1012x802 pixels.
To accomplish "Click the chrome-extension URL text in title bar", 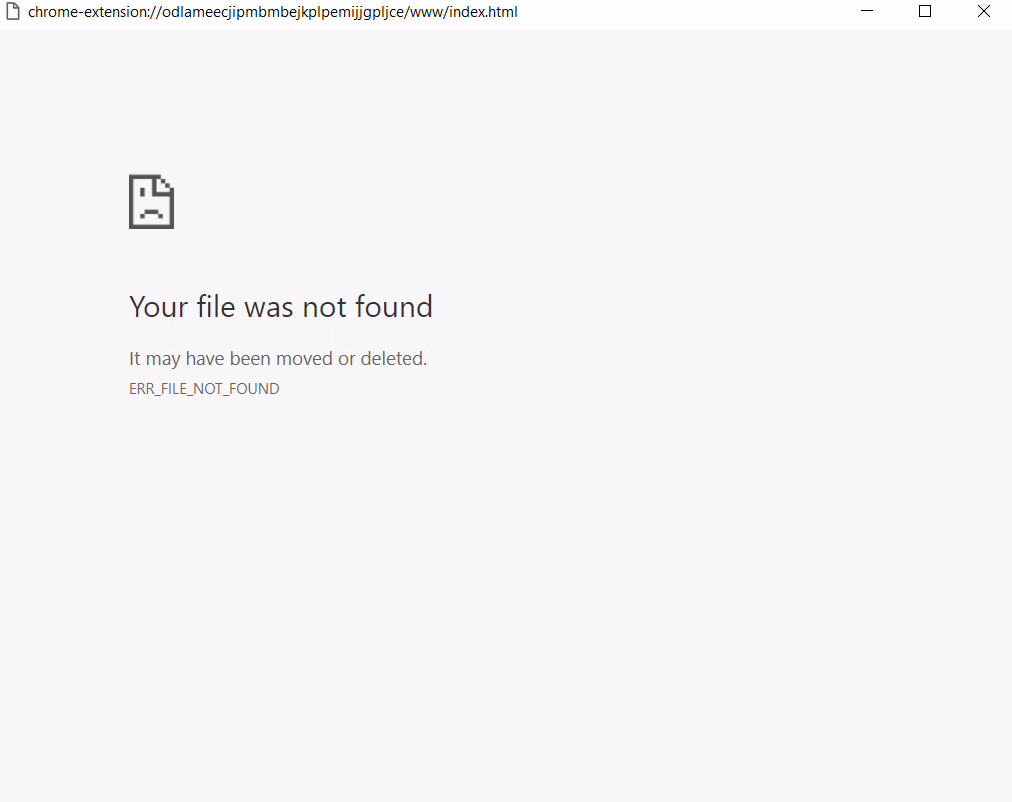I will pos(272,12).
